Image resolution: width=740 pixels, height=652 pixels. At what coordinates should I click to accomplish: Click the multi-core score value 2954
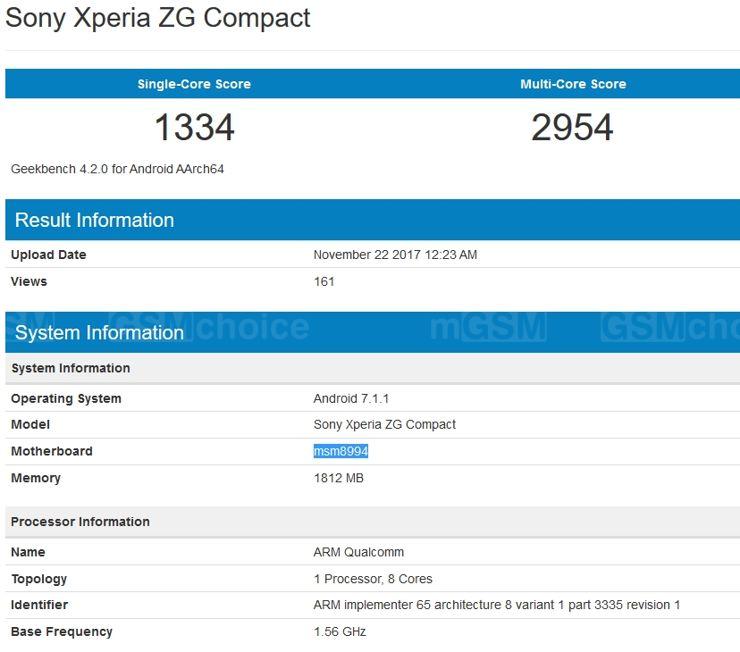click(x=572, y=127)
